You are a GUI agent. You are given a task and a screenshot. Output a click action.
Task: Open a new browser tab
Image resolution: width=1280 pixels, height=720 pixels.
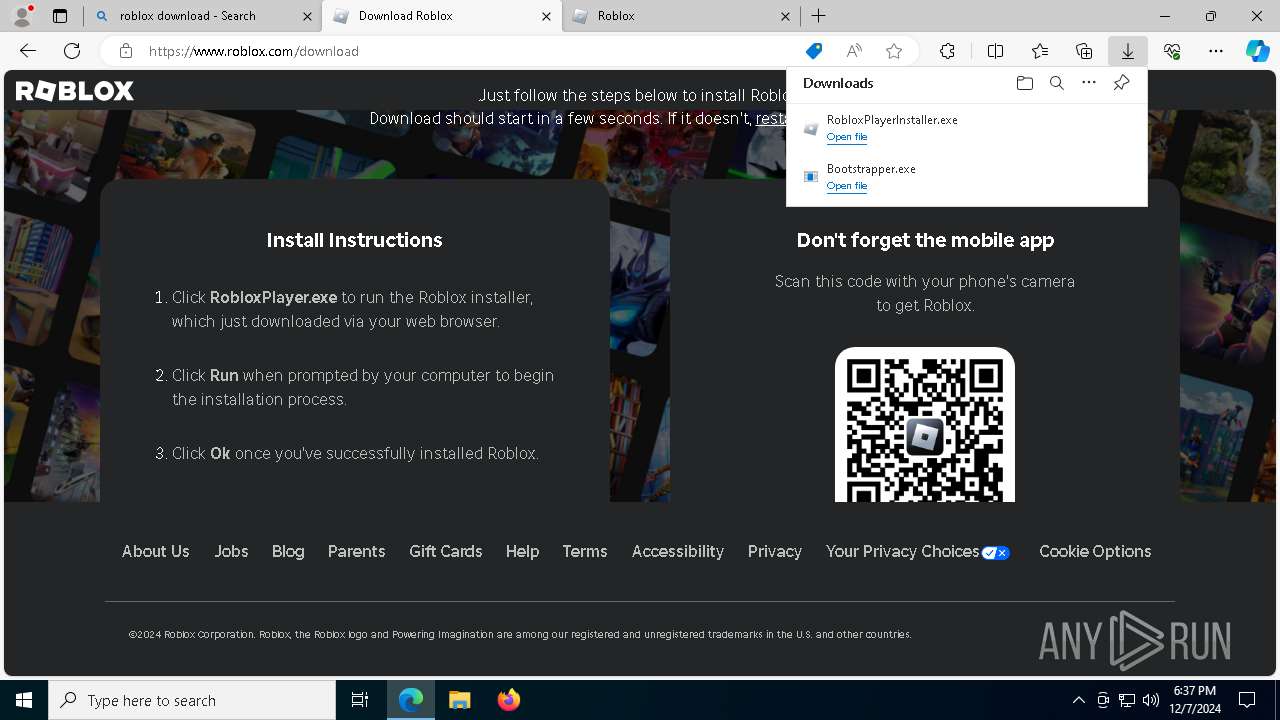pos(819,16)
